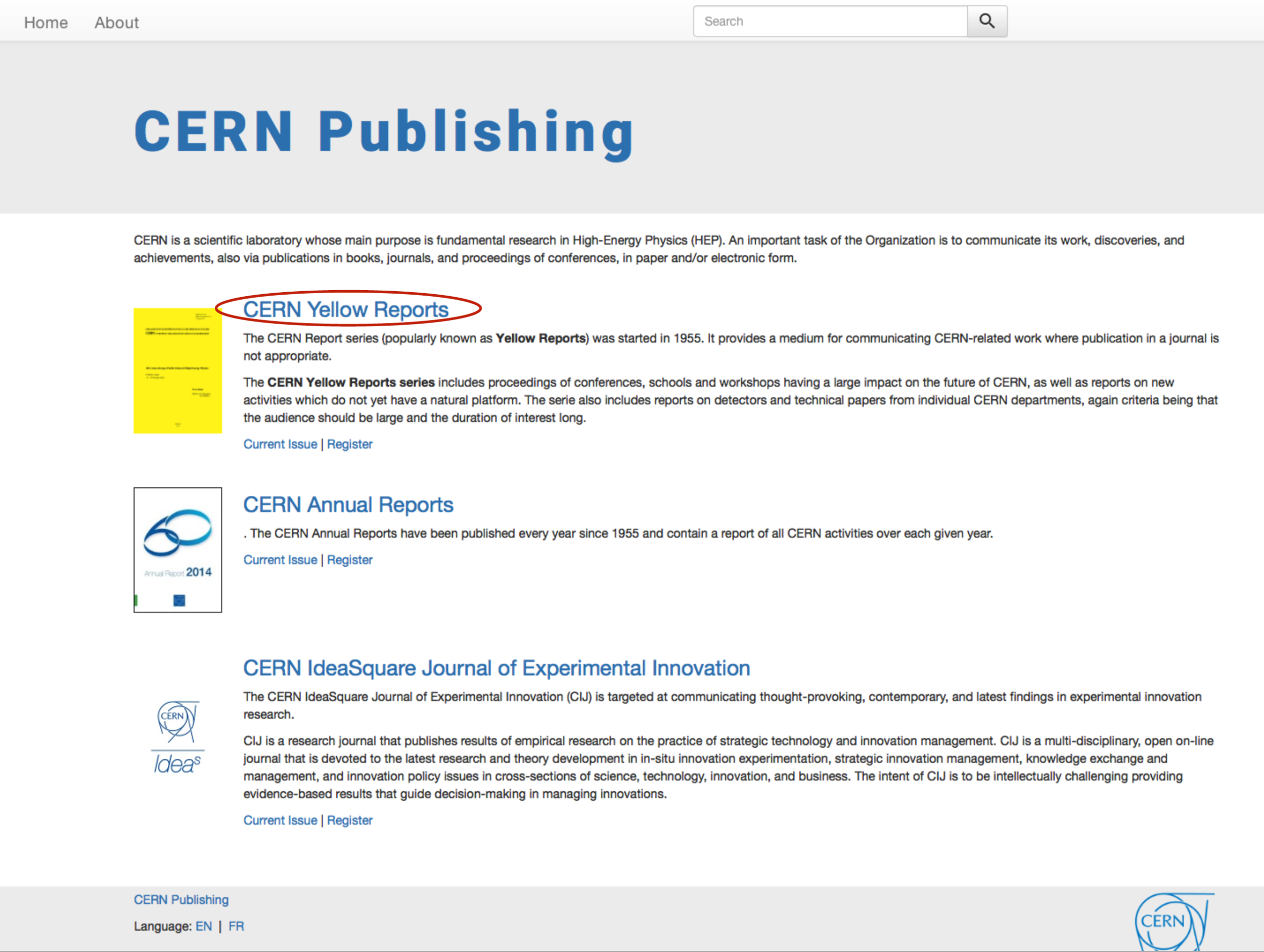Click Register under Yellow Reports

click(350, 444)
